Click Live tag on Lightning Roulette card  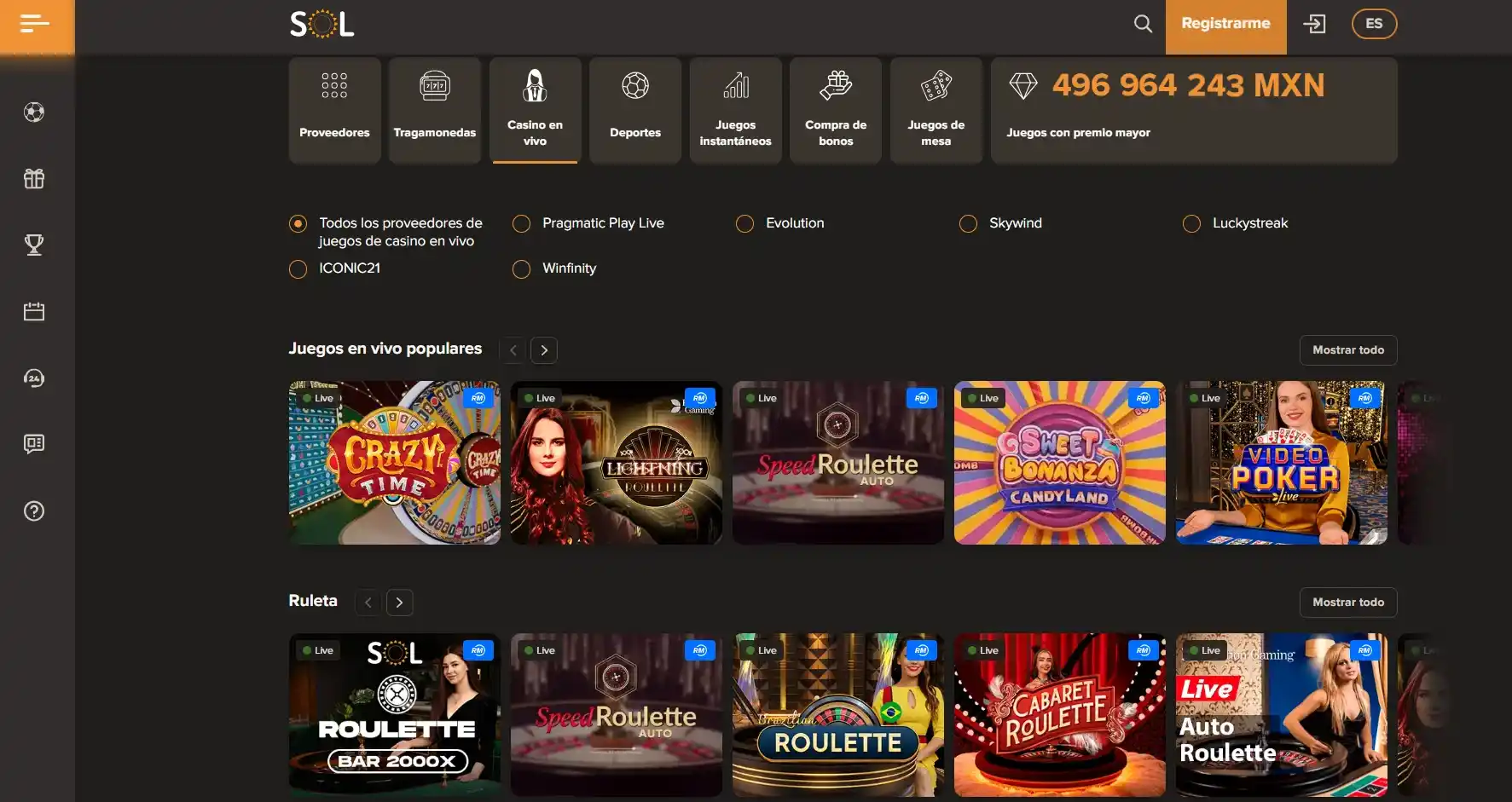540,398
